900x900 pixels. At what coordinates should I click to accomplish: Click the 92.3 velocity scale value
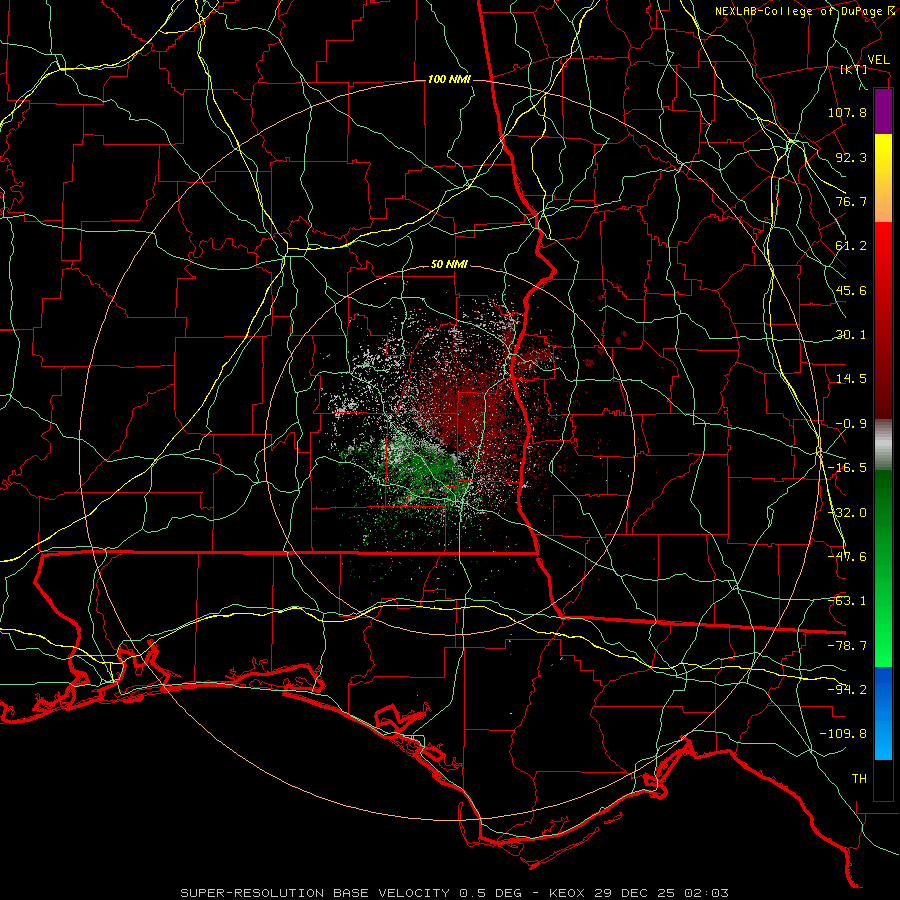pos(851,157)
